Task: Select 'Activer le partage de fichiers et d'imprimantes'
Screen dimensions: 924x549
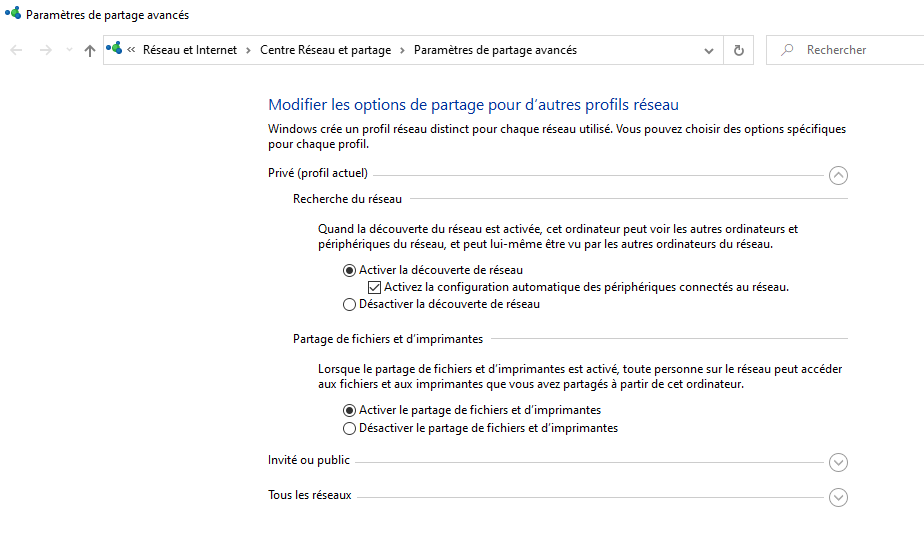Action: [472, 410]
